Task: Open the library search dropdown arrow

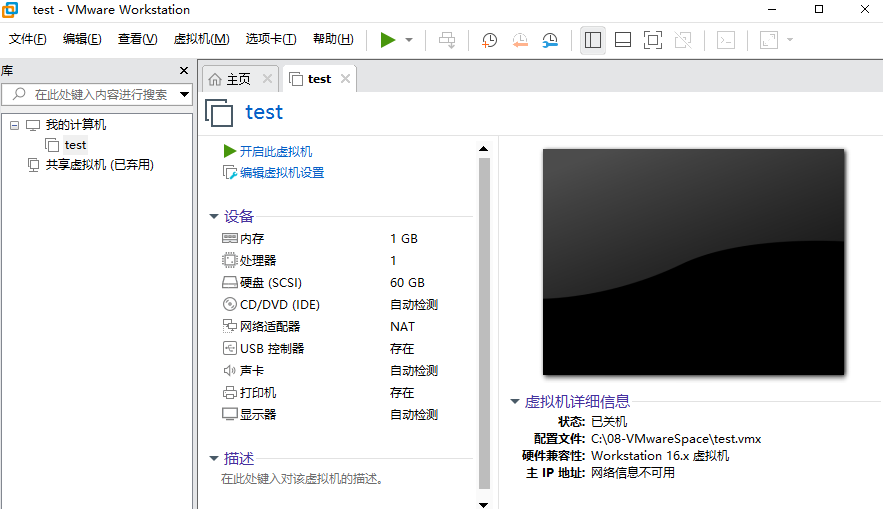Action: pos(184,94)
